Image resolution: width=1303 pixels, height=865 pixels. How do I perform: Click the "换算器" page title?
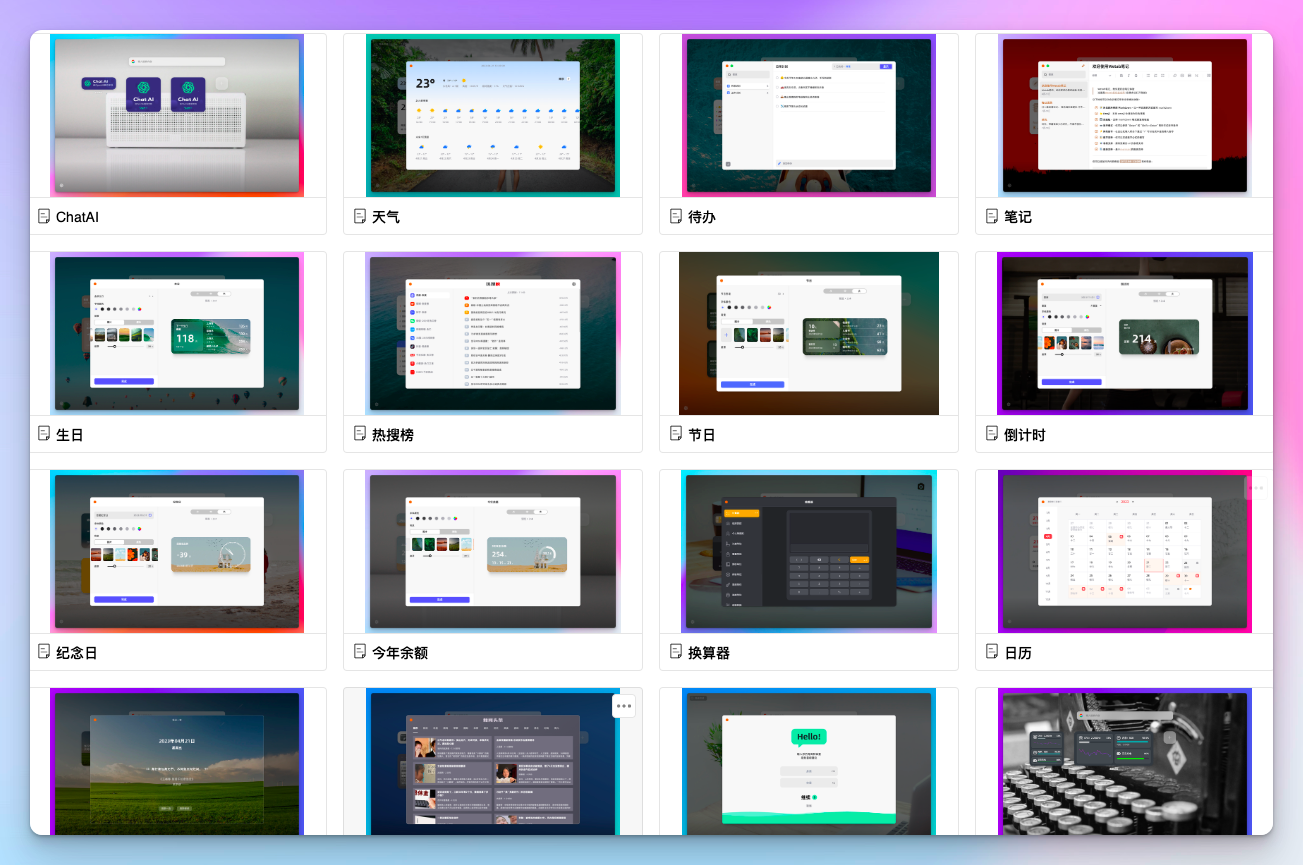[x=709, y=653]
